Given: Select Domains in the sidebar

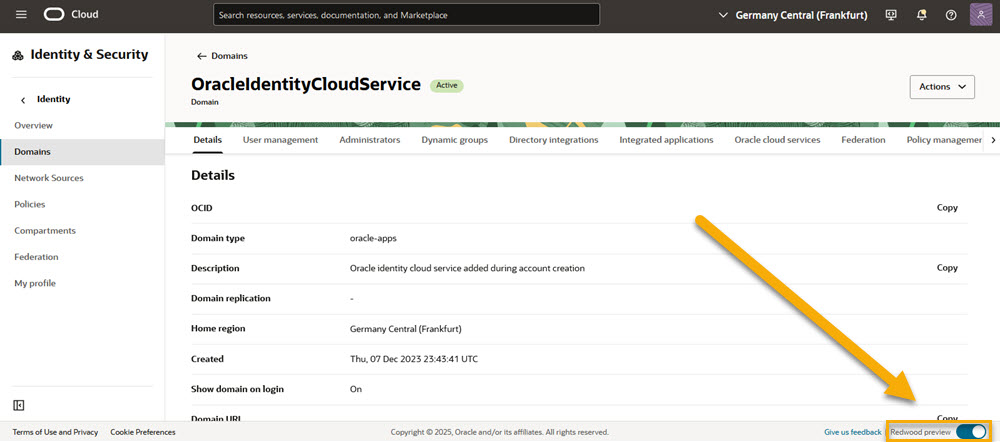Looking at the screenshot, I should point(82,152).
